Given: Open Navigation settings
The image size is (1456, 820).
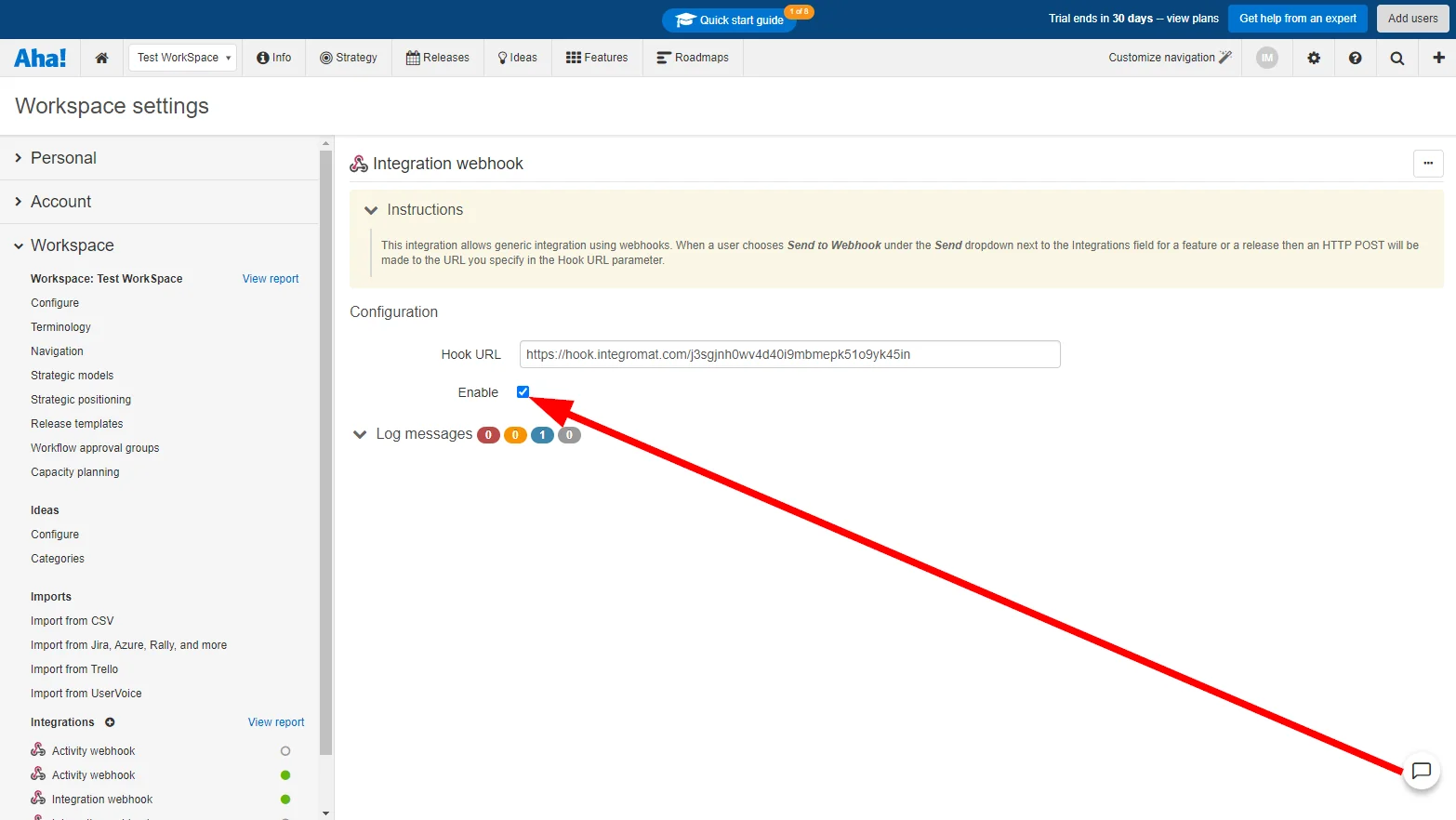Looking at the screenshot, I should [57, 351].
